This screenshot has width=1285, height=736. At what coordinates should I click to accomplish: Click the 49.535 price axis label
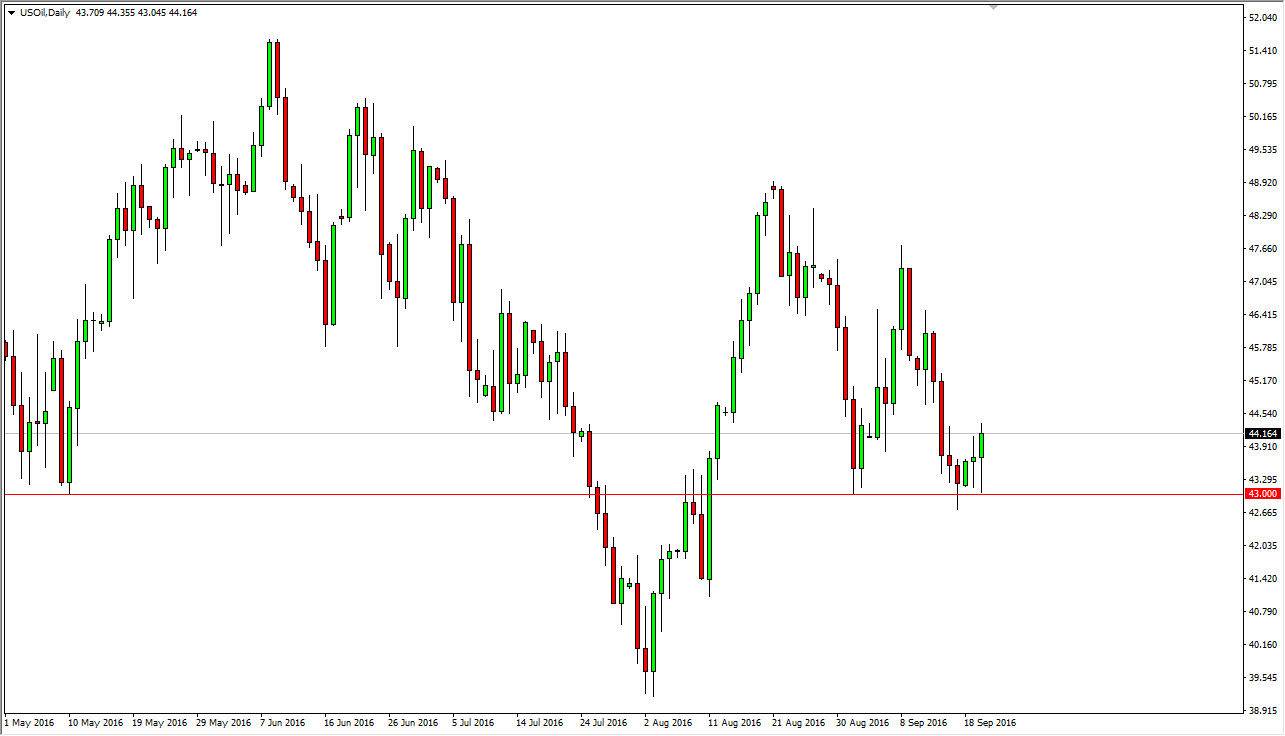pos(1264,150)
